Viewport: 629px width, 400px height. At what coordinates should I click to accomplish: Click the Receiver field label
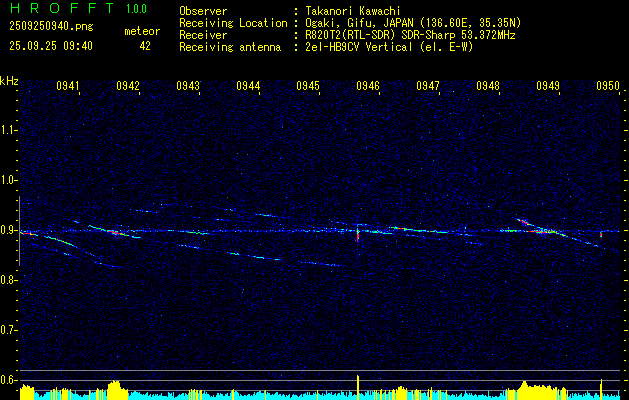tap(203, 35)
